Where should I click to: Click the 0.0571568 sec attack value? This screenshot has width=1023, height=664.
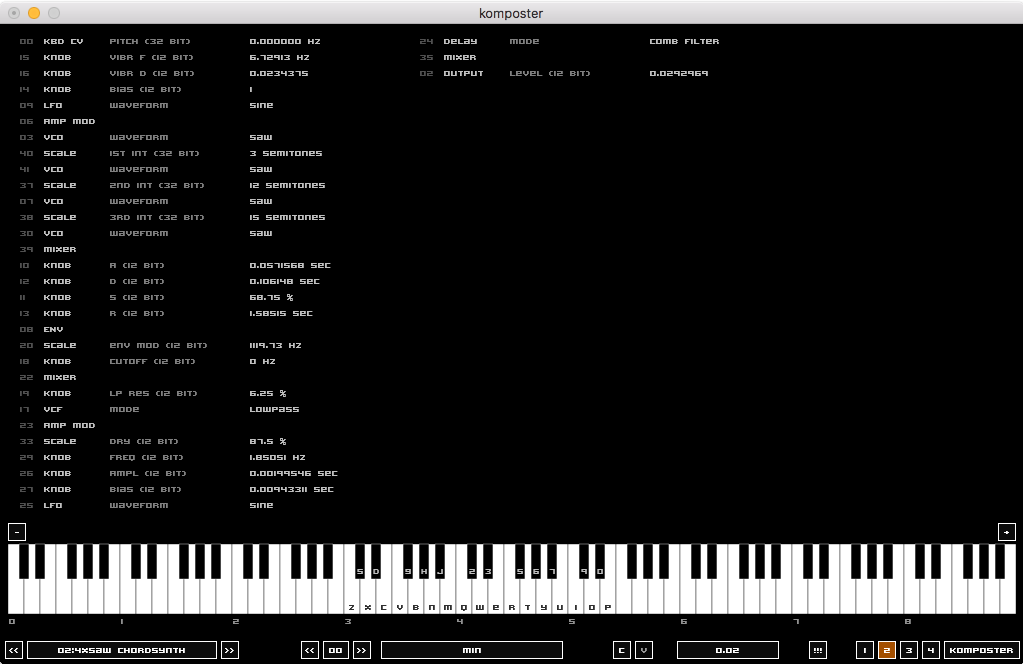point(290,265)
